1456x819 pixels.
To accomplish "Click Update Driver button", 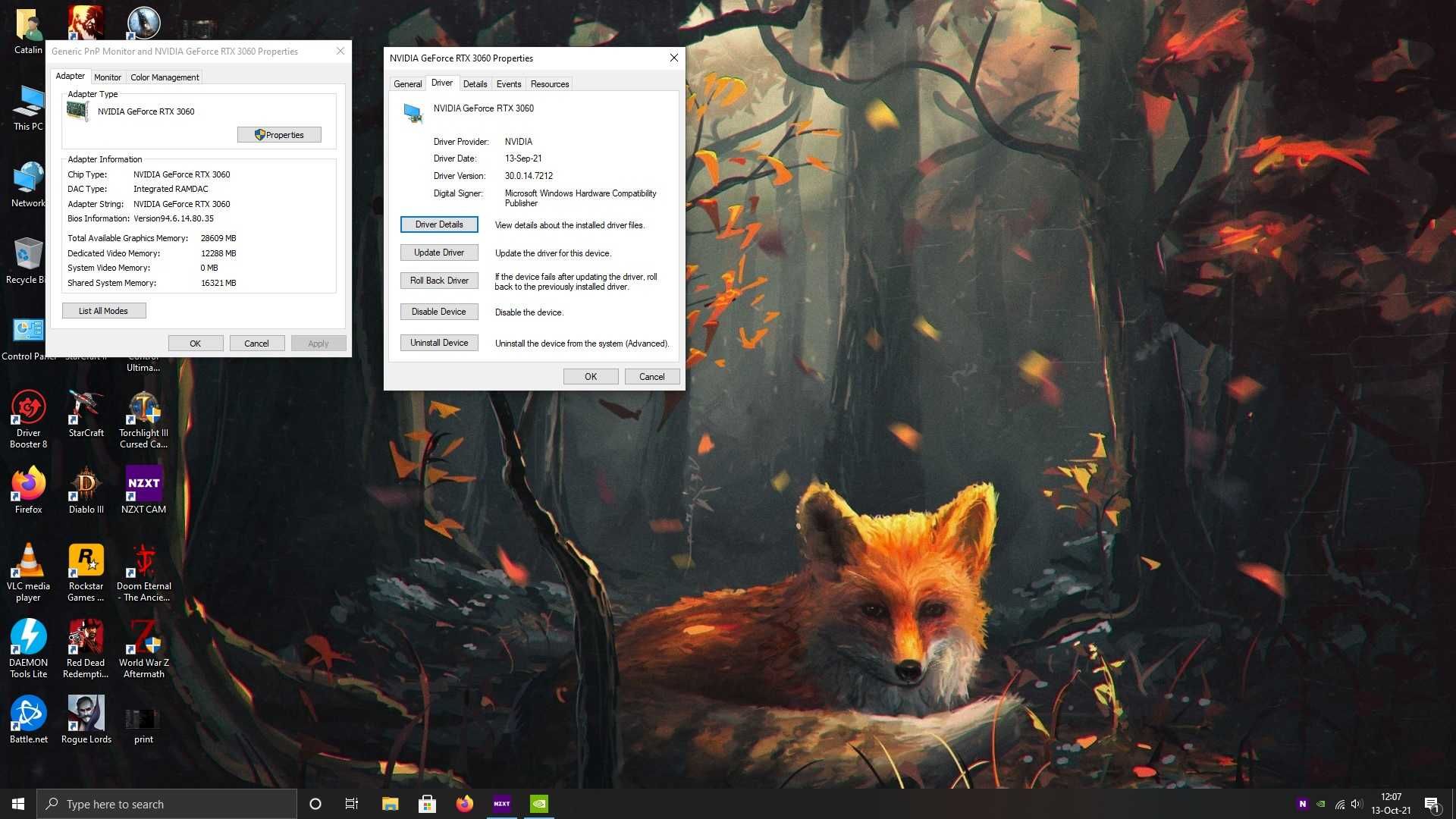I will click(439, 253).
